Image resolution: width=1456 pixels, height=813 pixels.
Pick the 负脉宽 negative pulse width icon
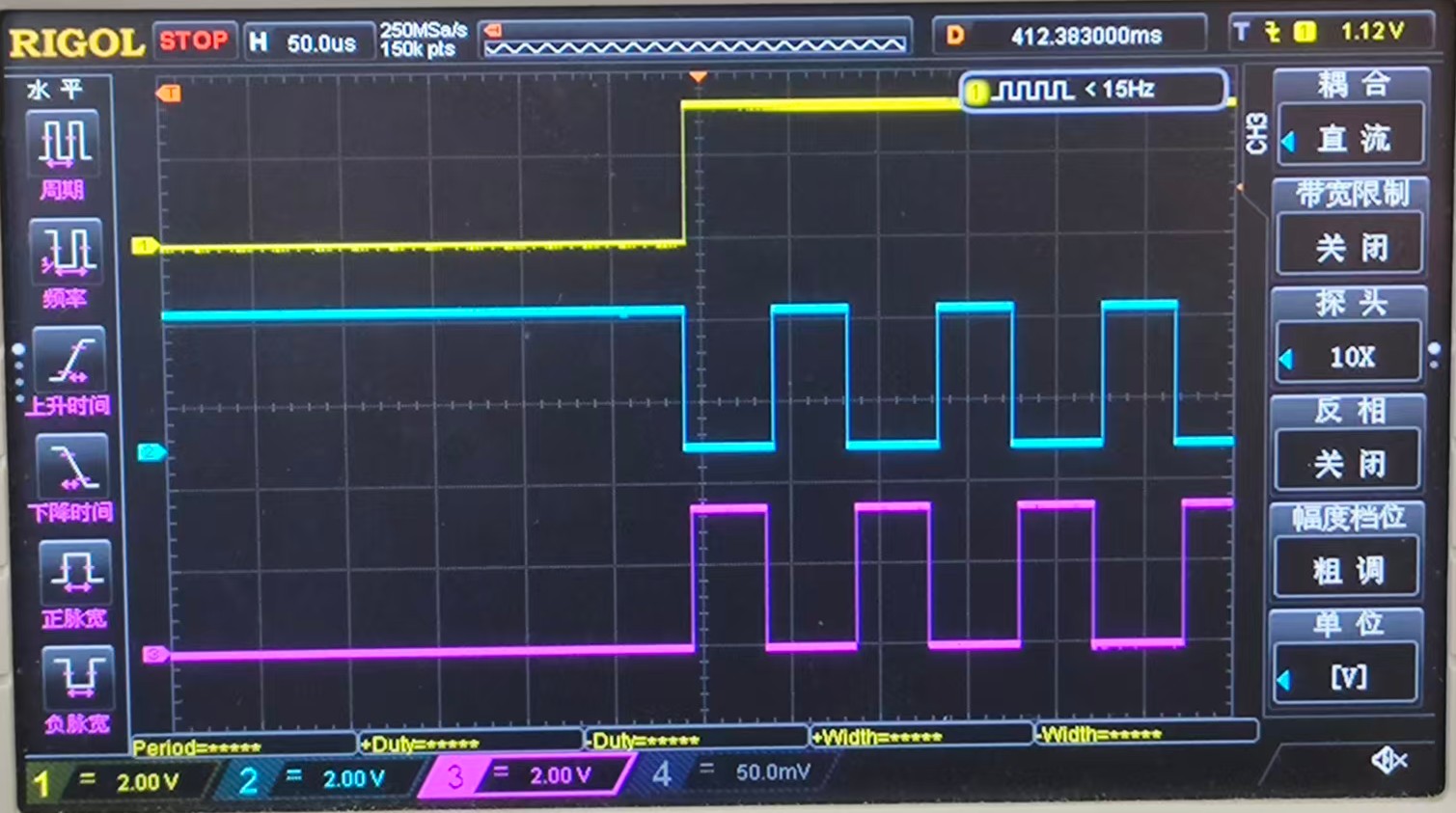(78, 677)
